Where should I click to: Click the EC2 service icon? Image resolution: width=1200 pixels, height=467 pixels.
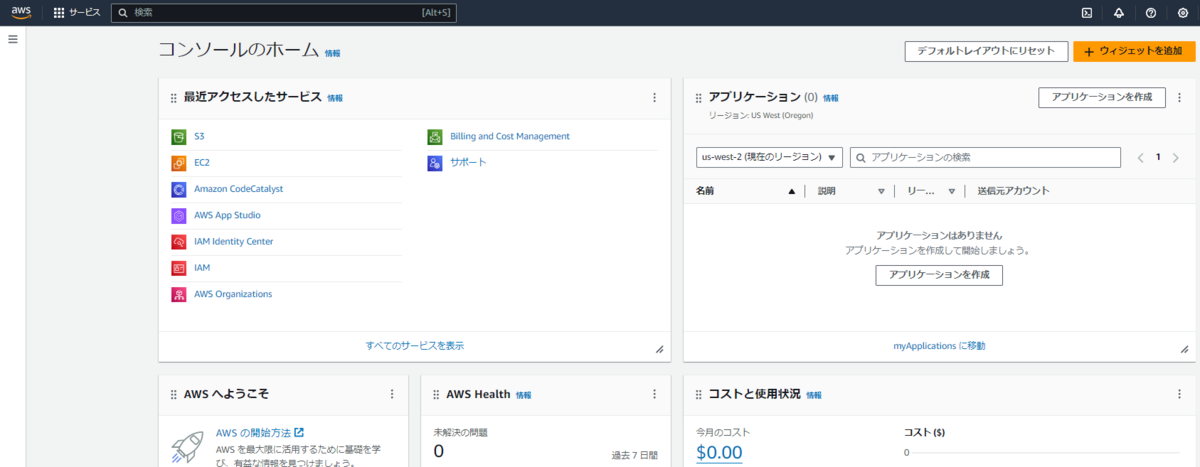coord(178,162)
